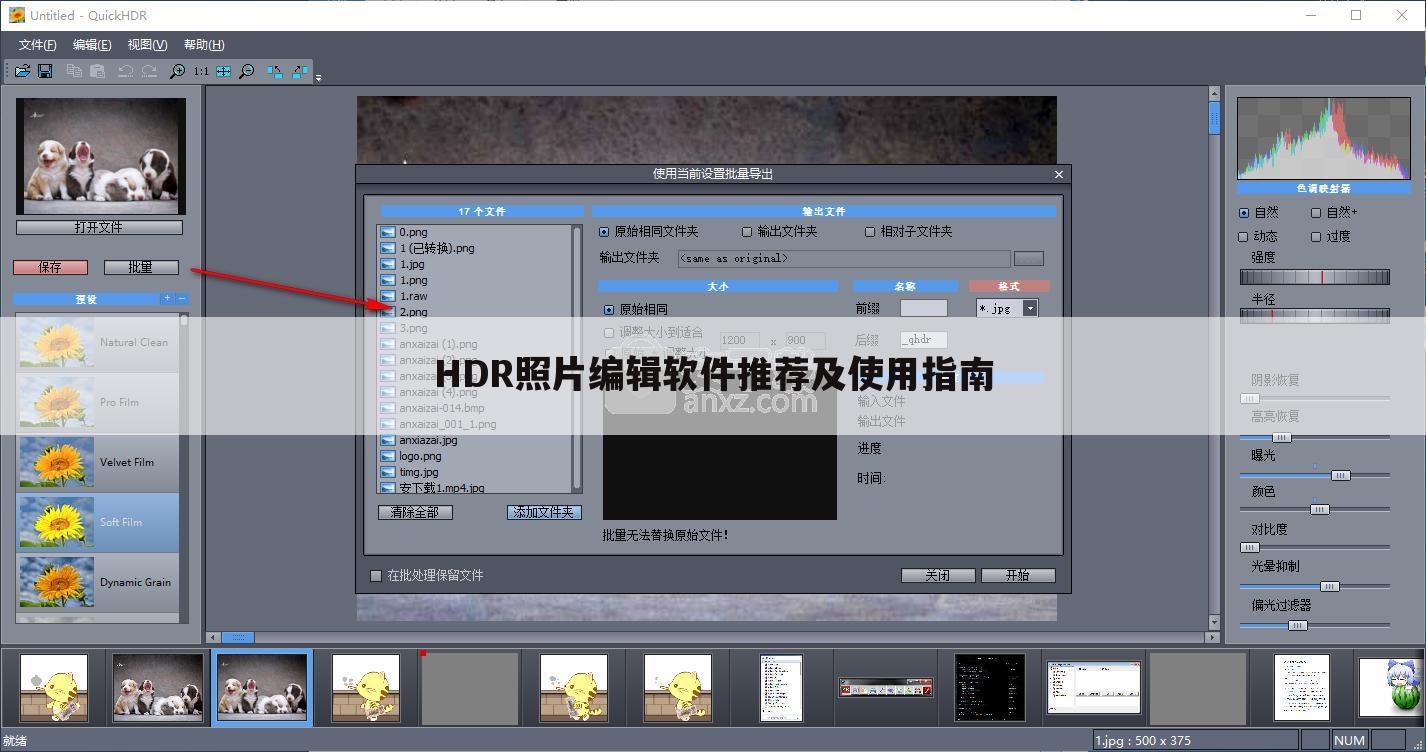
Task: Redo with the toolbar redo arrow
Action: 149,71
